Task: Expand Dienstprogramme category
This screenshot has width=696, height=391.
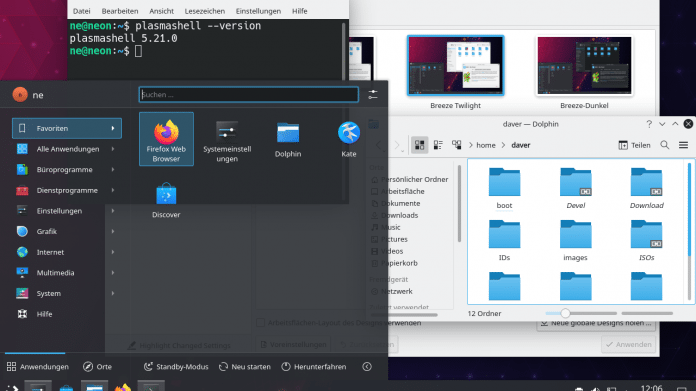Action: point(67,190)
